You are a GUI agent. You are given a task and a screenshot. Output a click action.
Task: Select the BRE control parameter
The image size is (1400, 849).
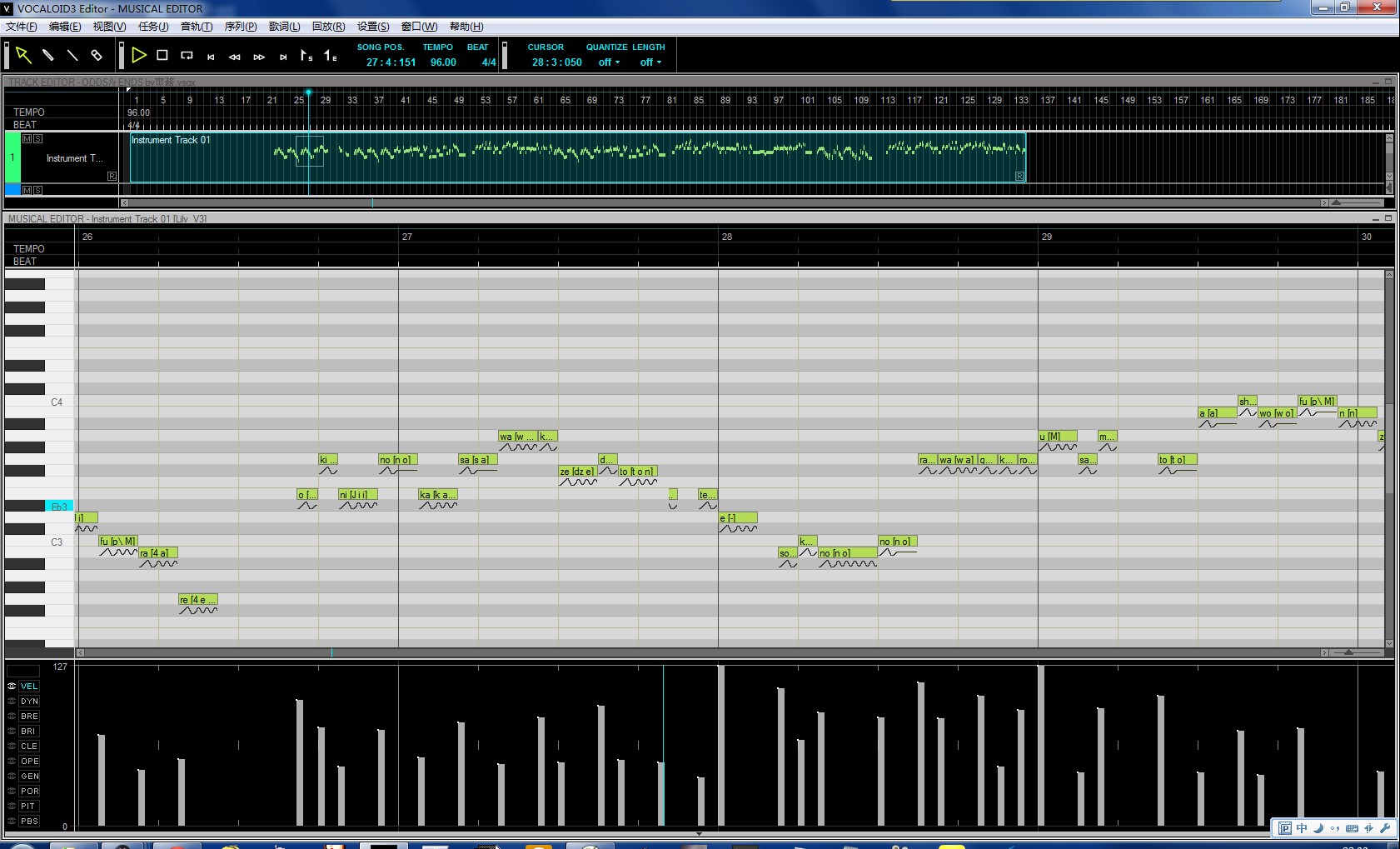pos(29,717)
